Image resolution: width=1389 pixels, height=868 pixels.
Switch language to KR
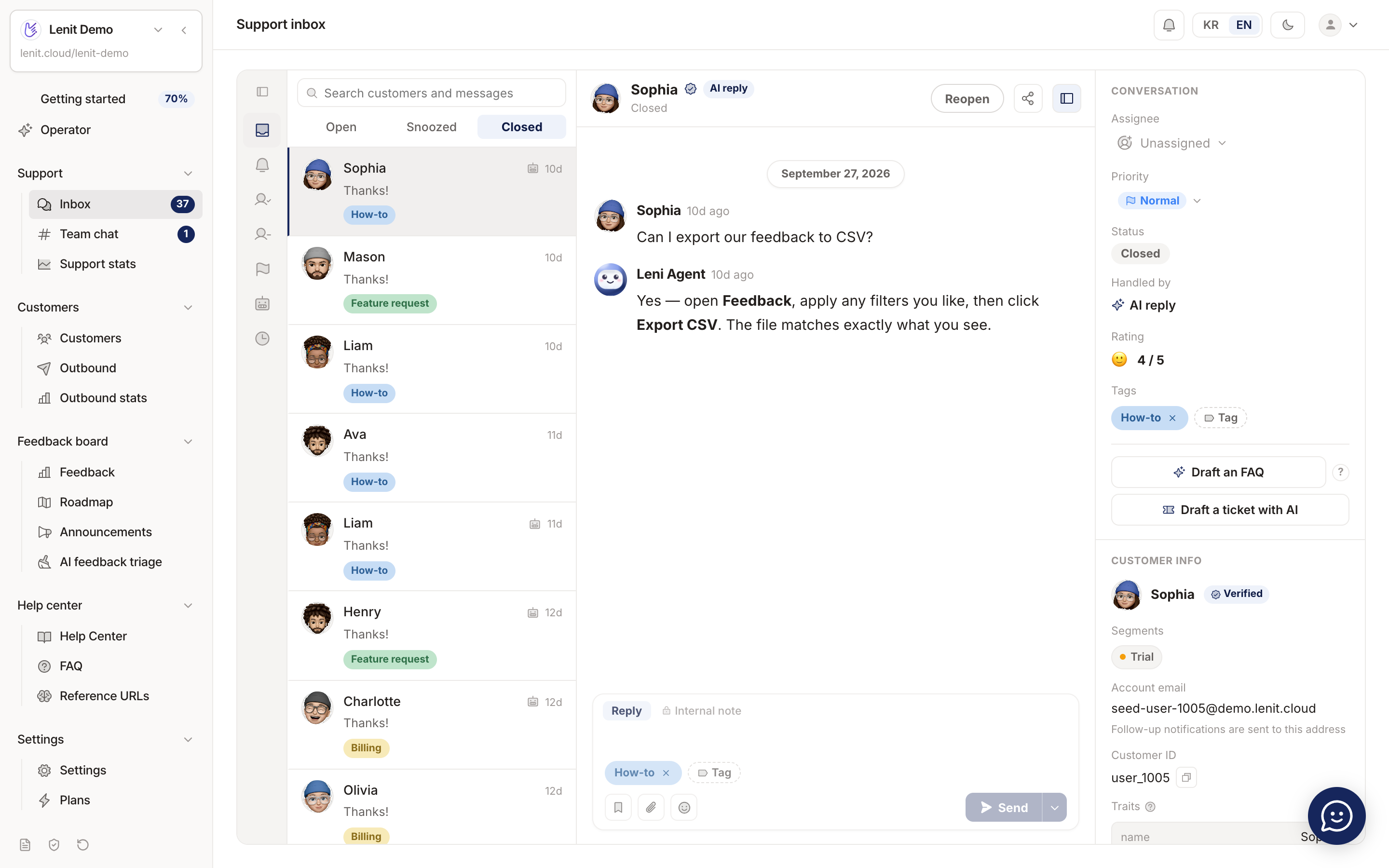click(1211, 25)
